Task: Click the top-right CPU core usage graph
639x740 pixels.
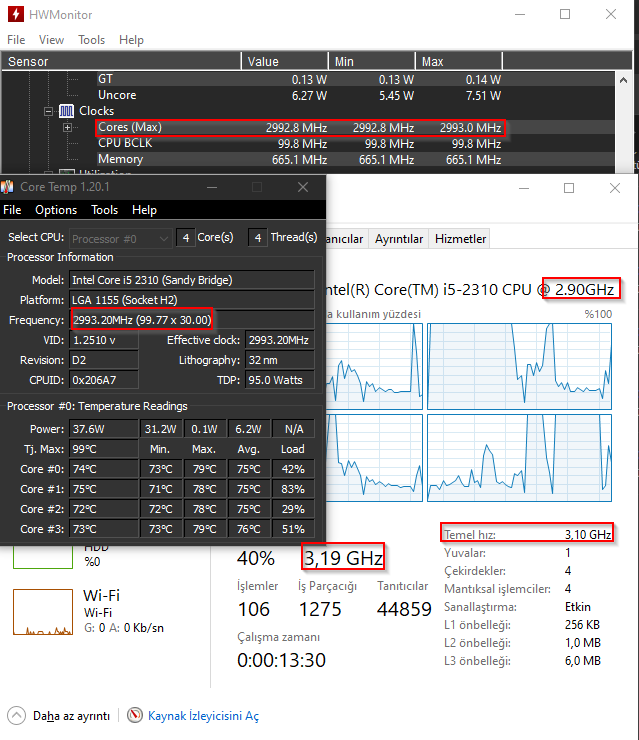Action: [x=520, y=366]
